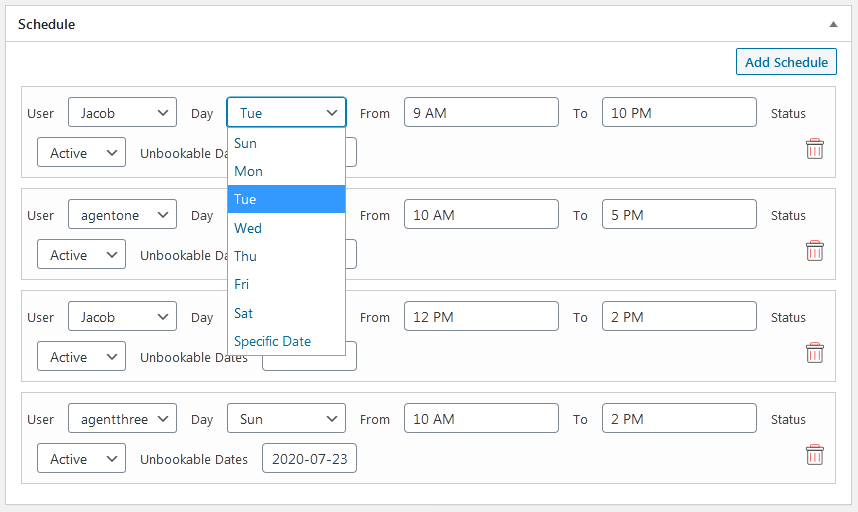Delete the Jacob Tuesday schedule row
858x512 pixels.
point(814,149)
